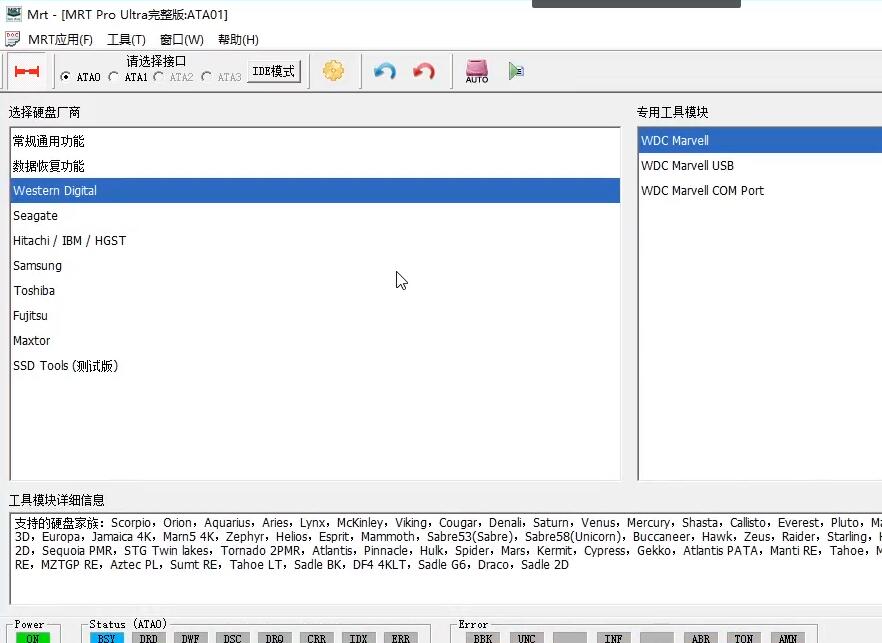Image resolution: width=882 pixels, height=643 pixels.
Task: Select Maxtor vendor row
Action: (x=315, y=340)
